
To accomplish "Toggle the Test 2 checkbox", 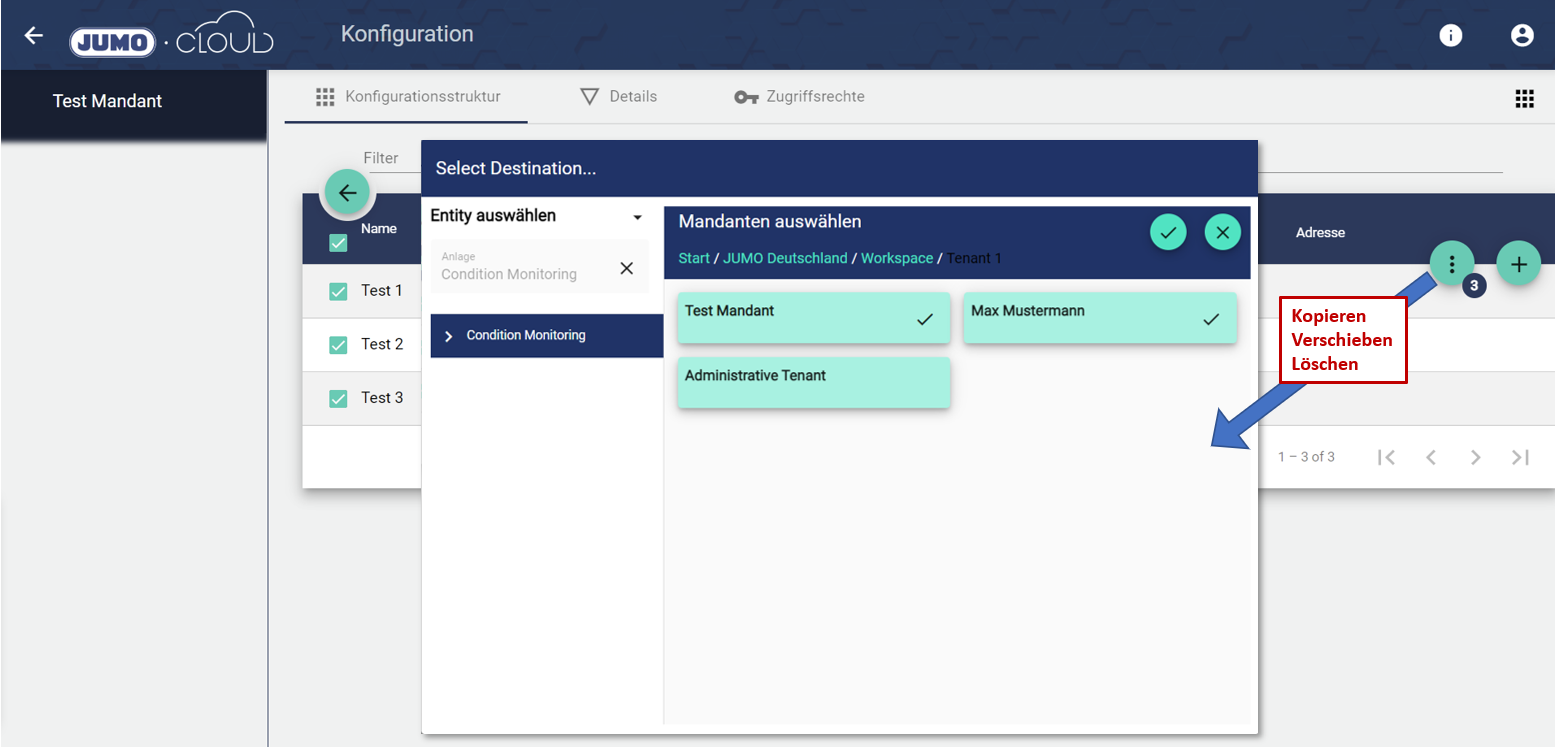I will pos(338,345).
